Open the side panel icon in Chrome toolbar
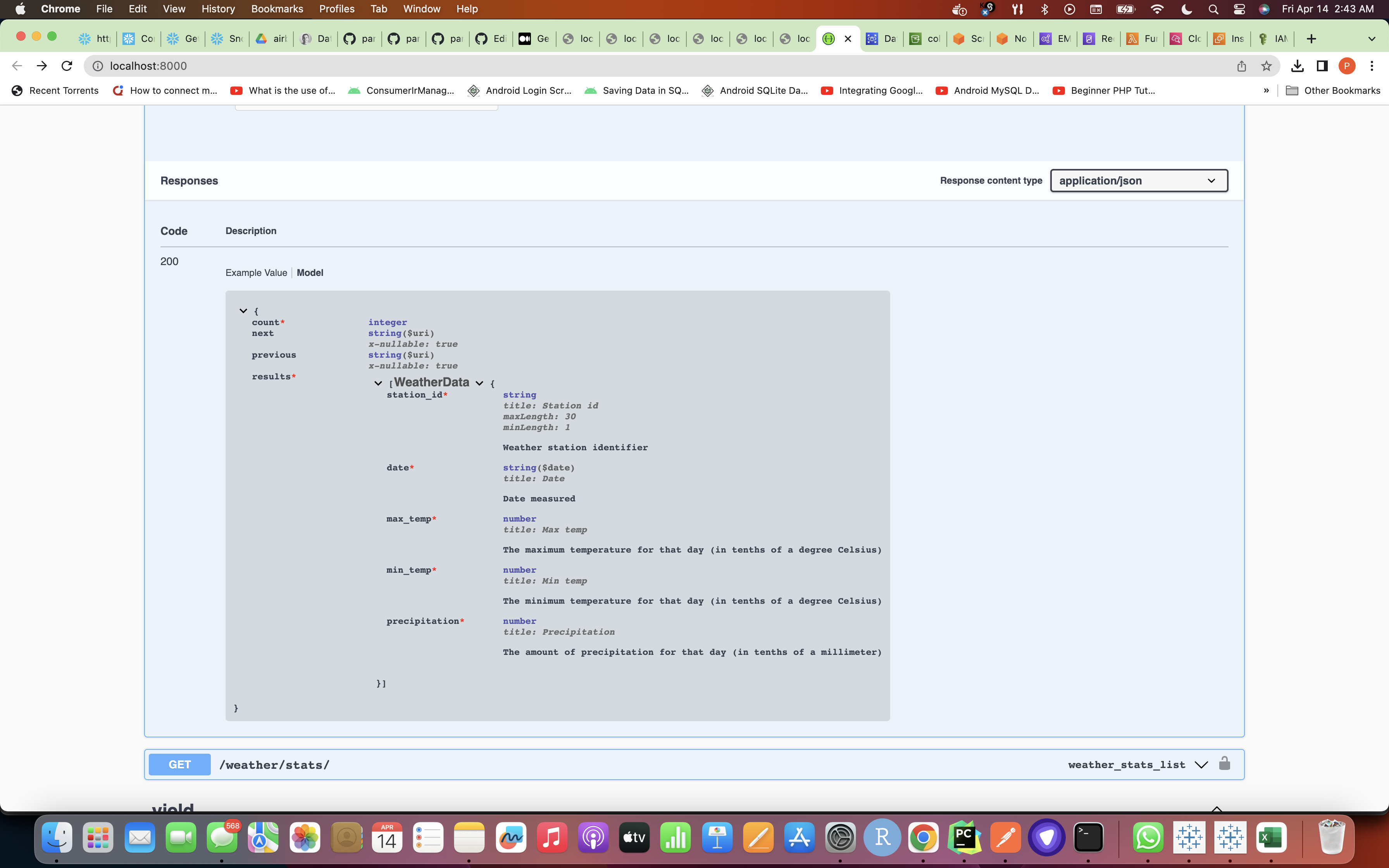Screen dimensions: 1389x868 [1322, 66]
